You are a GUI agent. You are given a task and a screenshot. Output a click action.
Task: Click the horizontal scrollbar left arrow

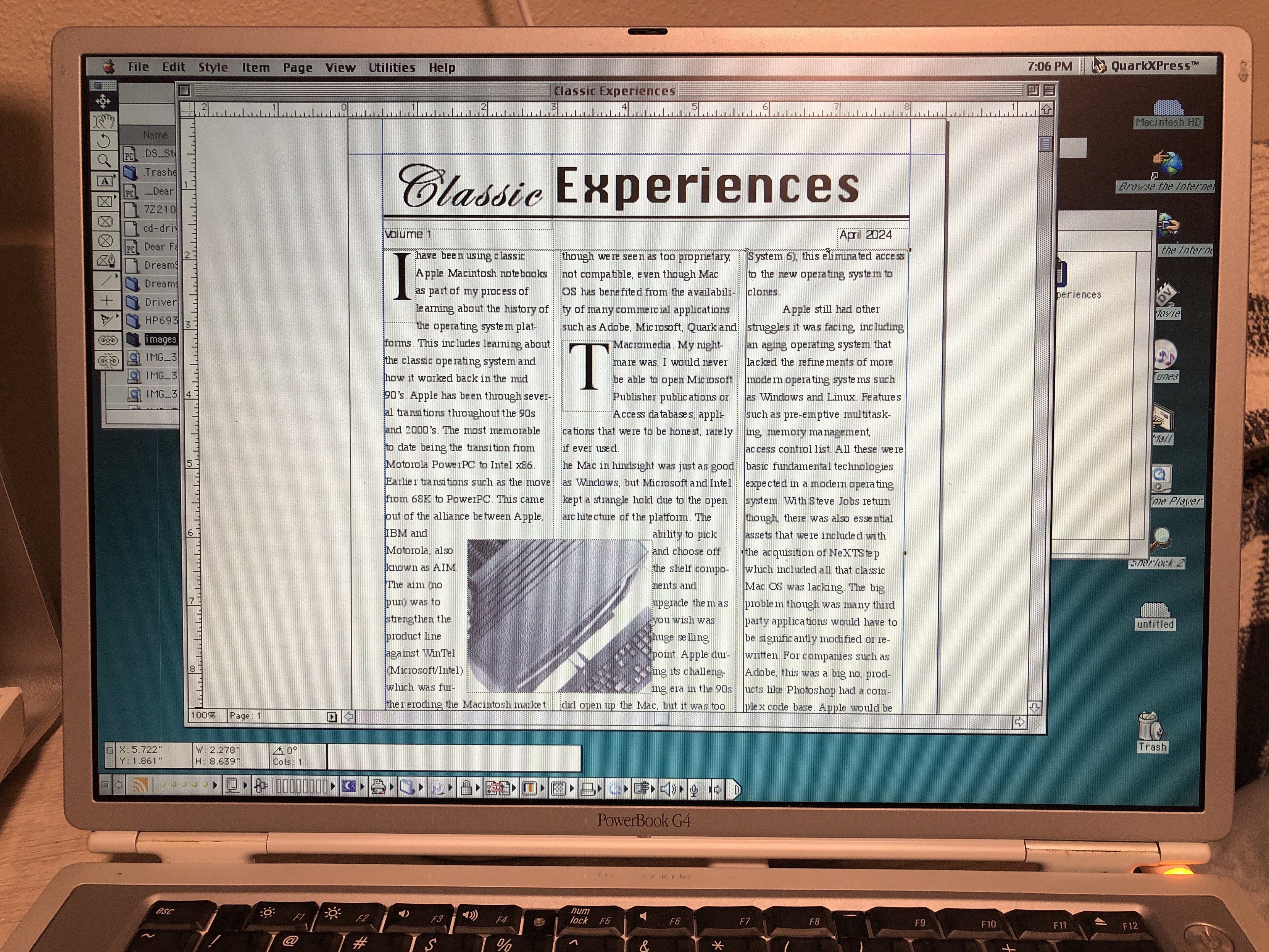(349, 717)
